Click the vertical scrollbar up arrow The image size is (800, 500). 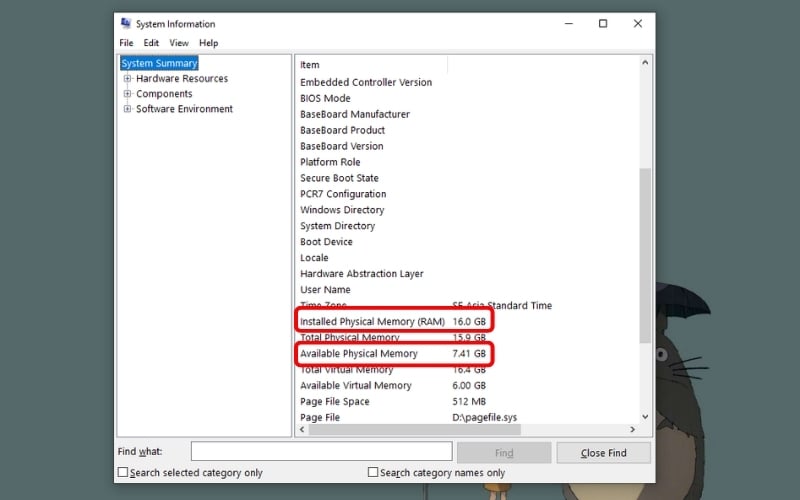coord(645,63)
